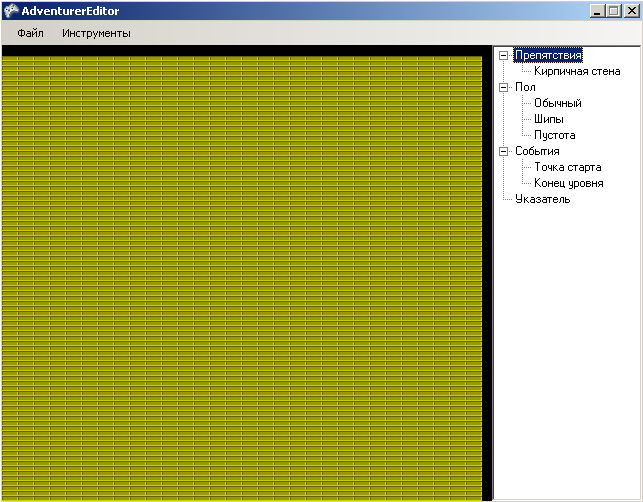The width and height of the screenshot is (643, 502).
Task: Choose Пустота floor type
Action: coord(554,135)
